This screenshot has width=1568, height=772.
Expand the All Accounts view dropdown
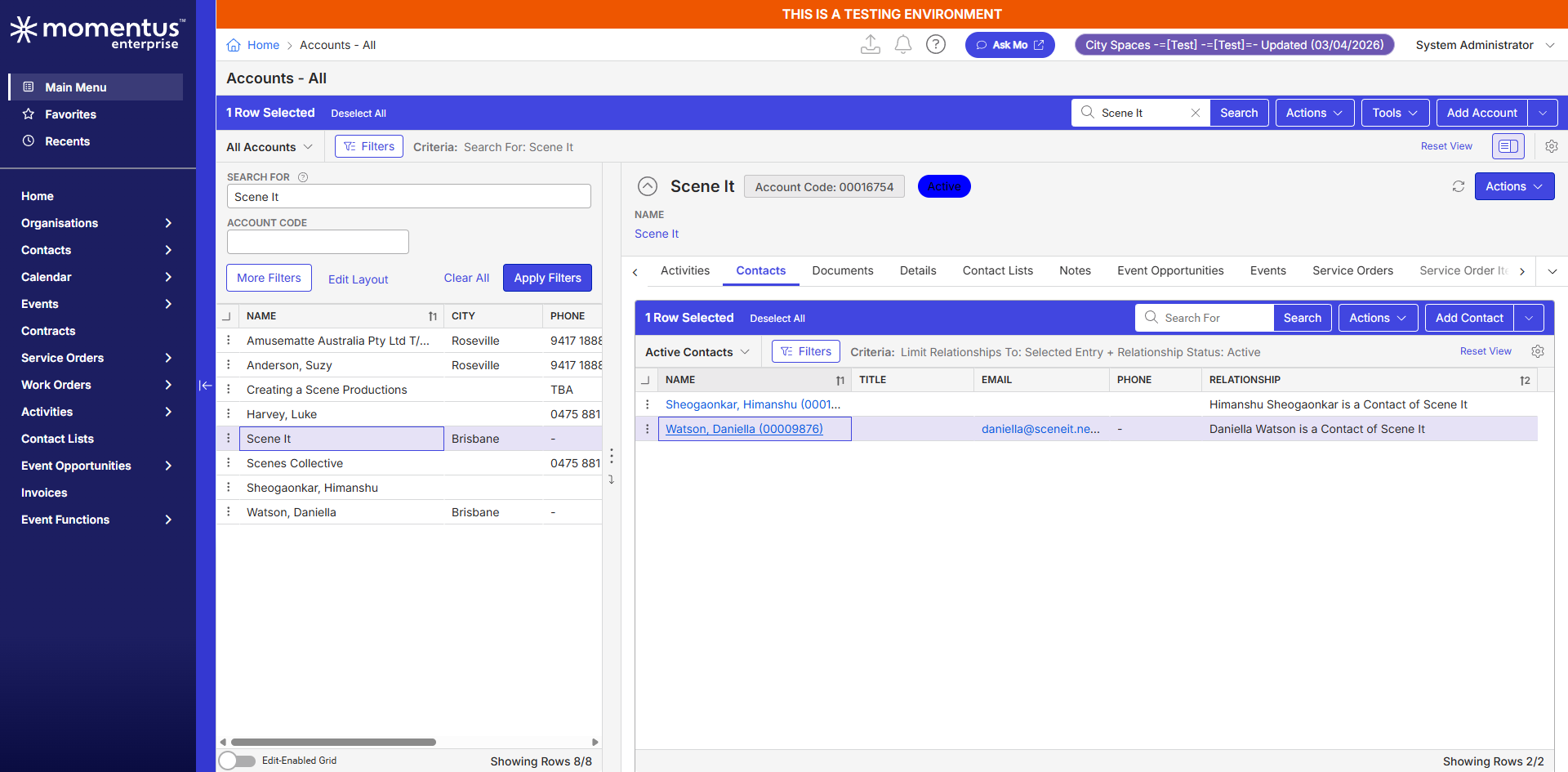pos(269,147)
